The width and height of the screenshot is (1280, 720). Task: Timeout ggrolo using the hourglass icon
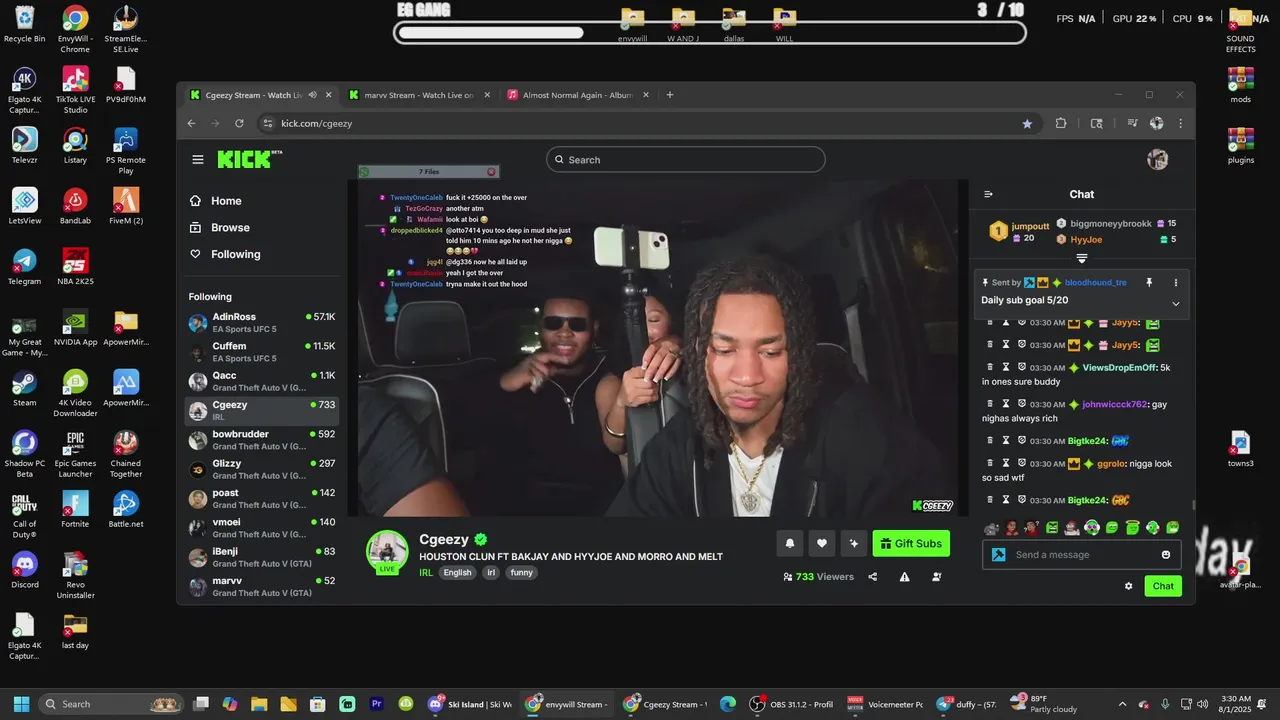(1006, 463)
